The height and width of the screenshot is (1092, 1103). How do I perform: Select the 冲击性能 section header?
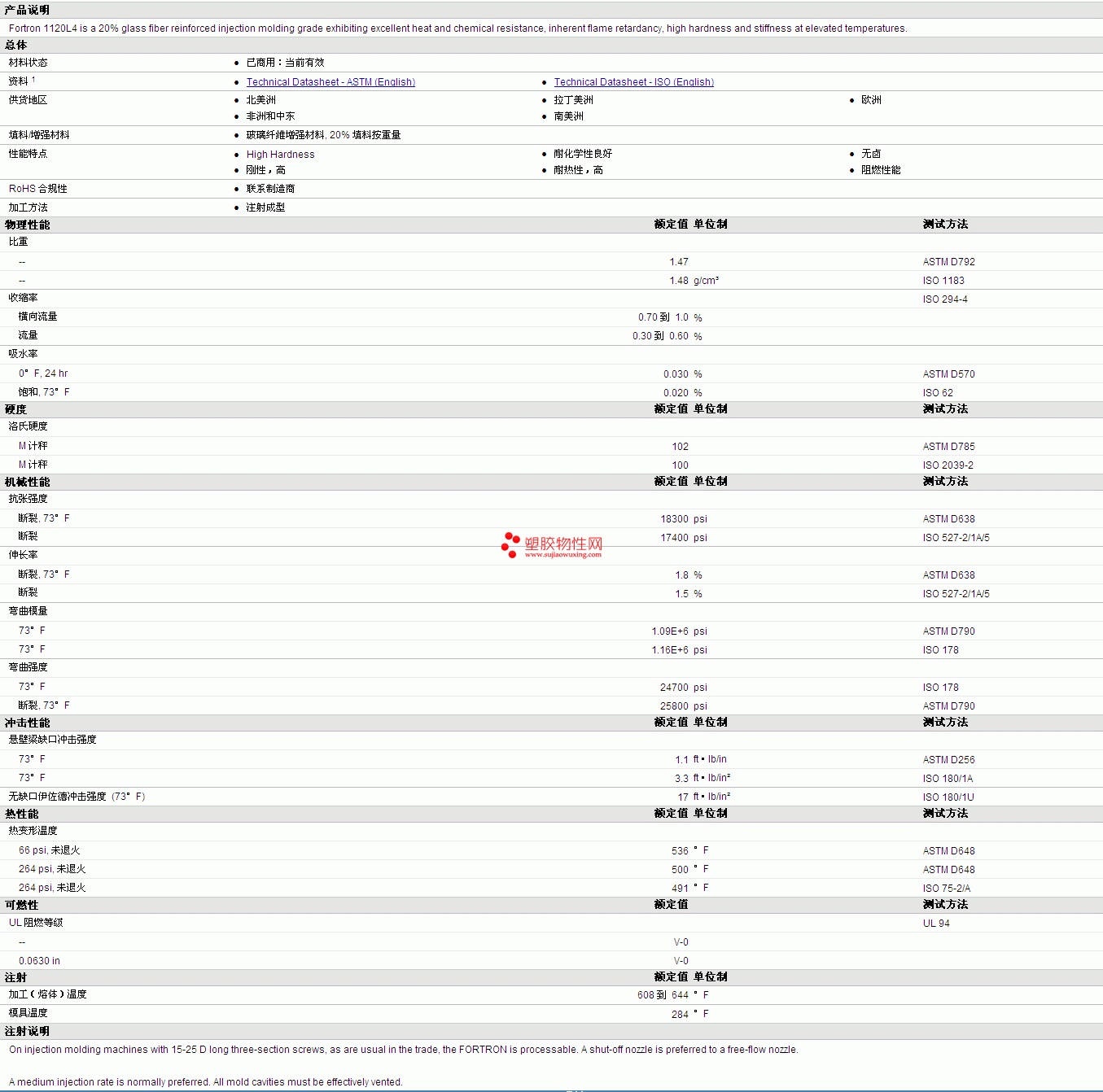click(27, 723)
